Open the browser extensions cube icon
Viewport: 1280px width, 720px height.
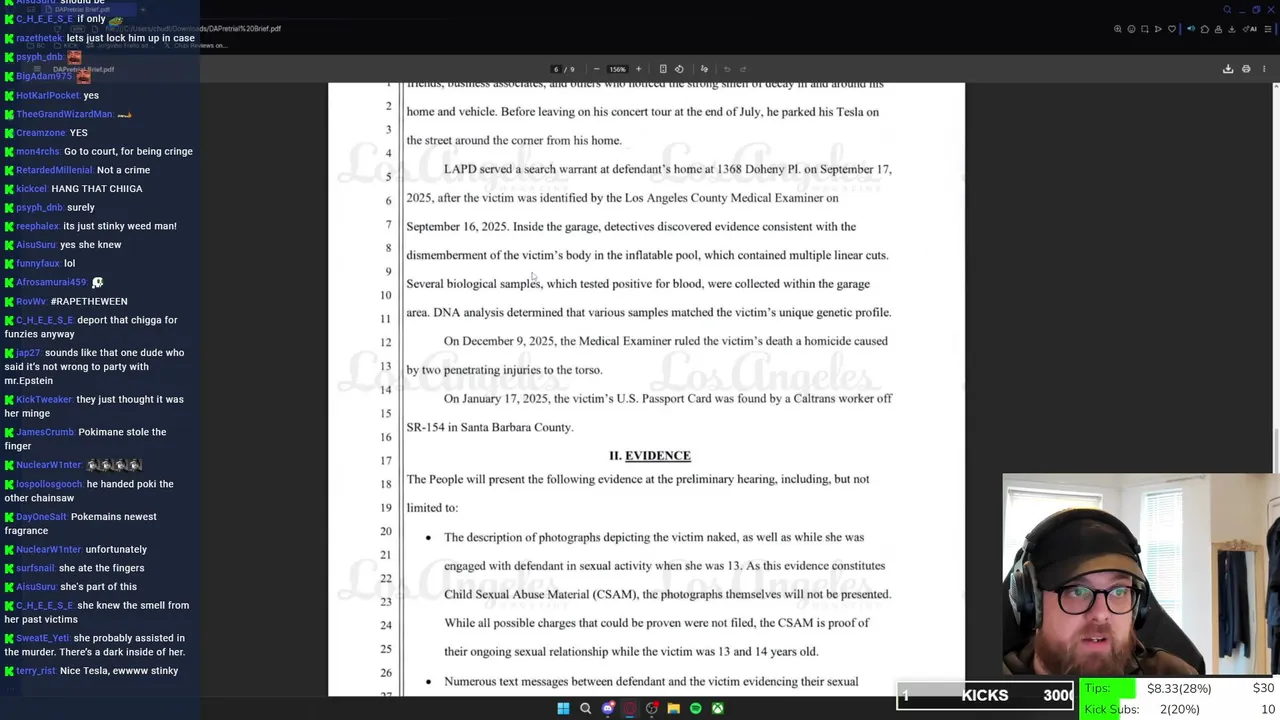pyautogui.click(x=1205, y=29)
